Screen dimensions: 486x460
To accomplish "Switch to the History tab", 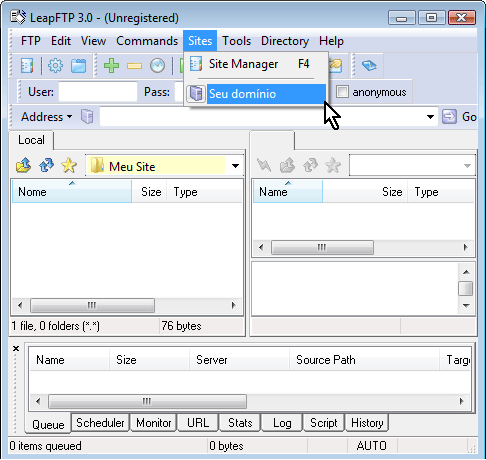I will tap(367, 423).
